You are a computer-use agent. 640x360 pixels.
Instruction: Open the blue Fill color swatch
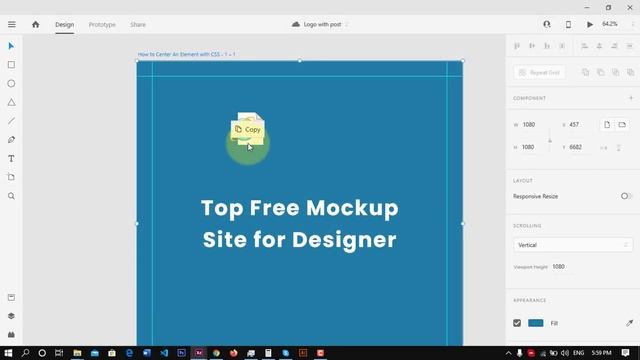[536, 323]
